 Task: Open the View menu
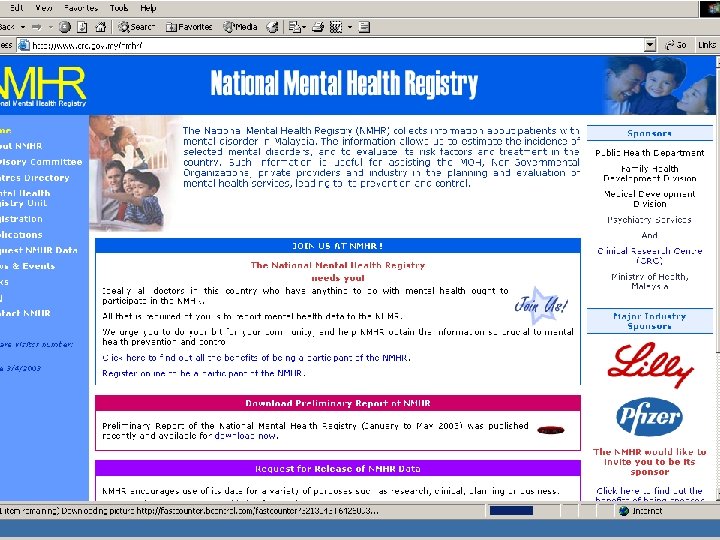coord(44,8)
